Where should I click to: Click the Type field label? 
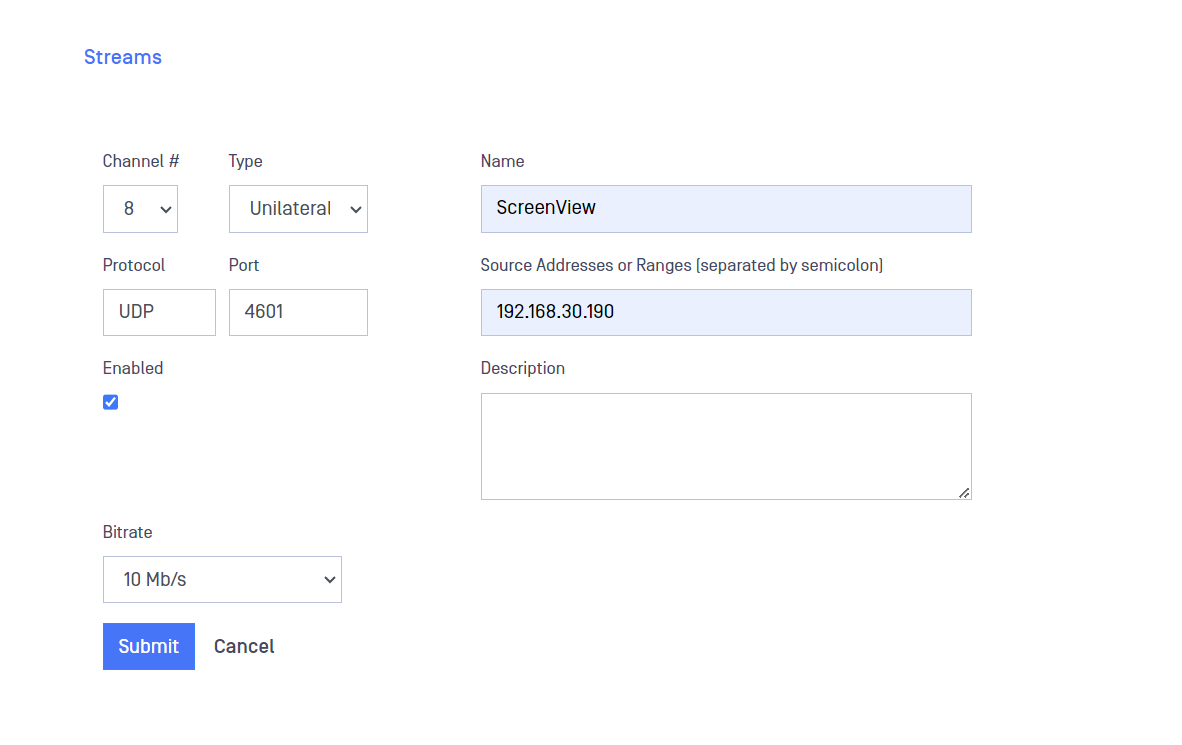click(x=246, y=161)
